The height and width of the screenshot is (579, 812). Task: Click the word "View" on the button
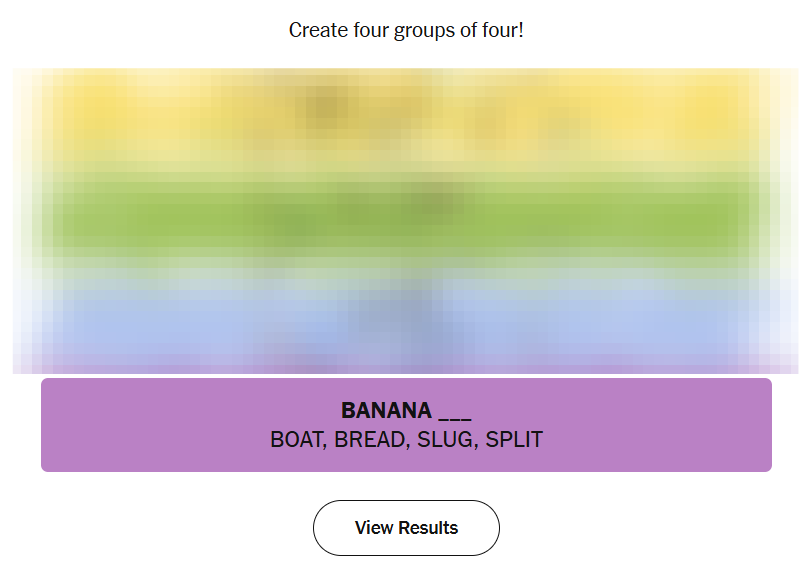coord(373,528)
